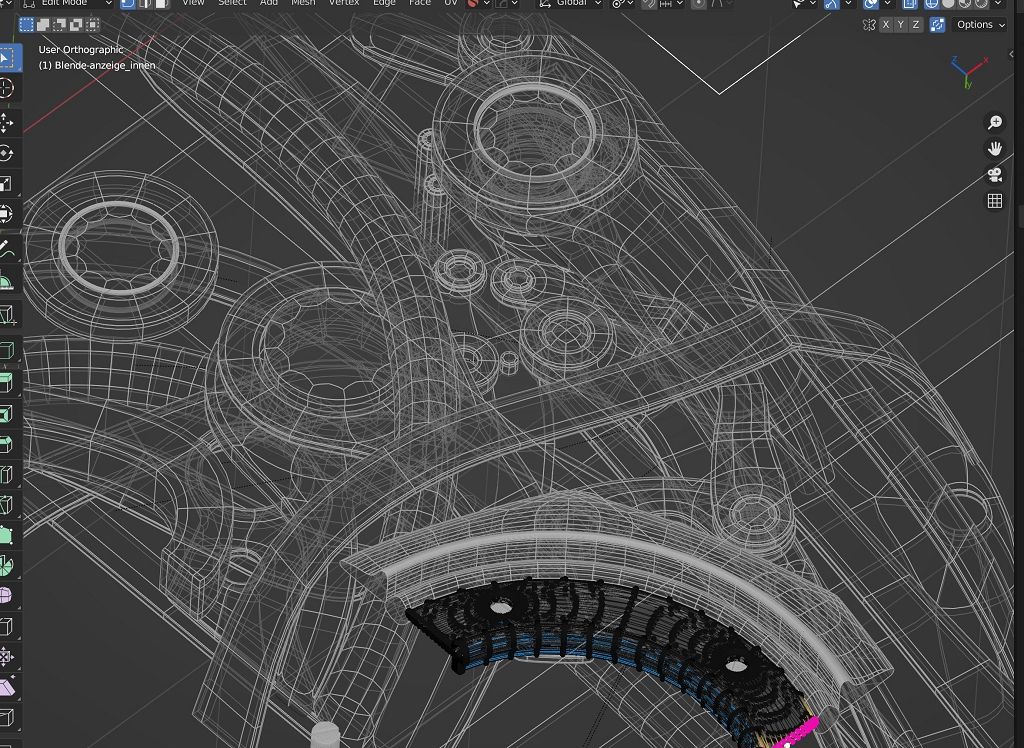Open the Add menu
Viewport: 1024px width, 748px height.
click(x=268, y=3)
